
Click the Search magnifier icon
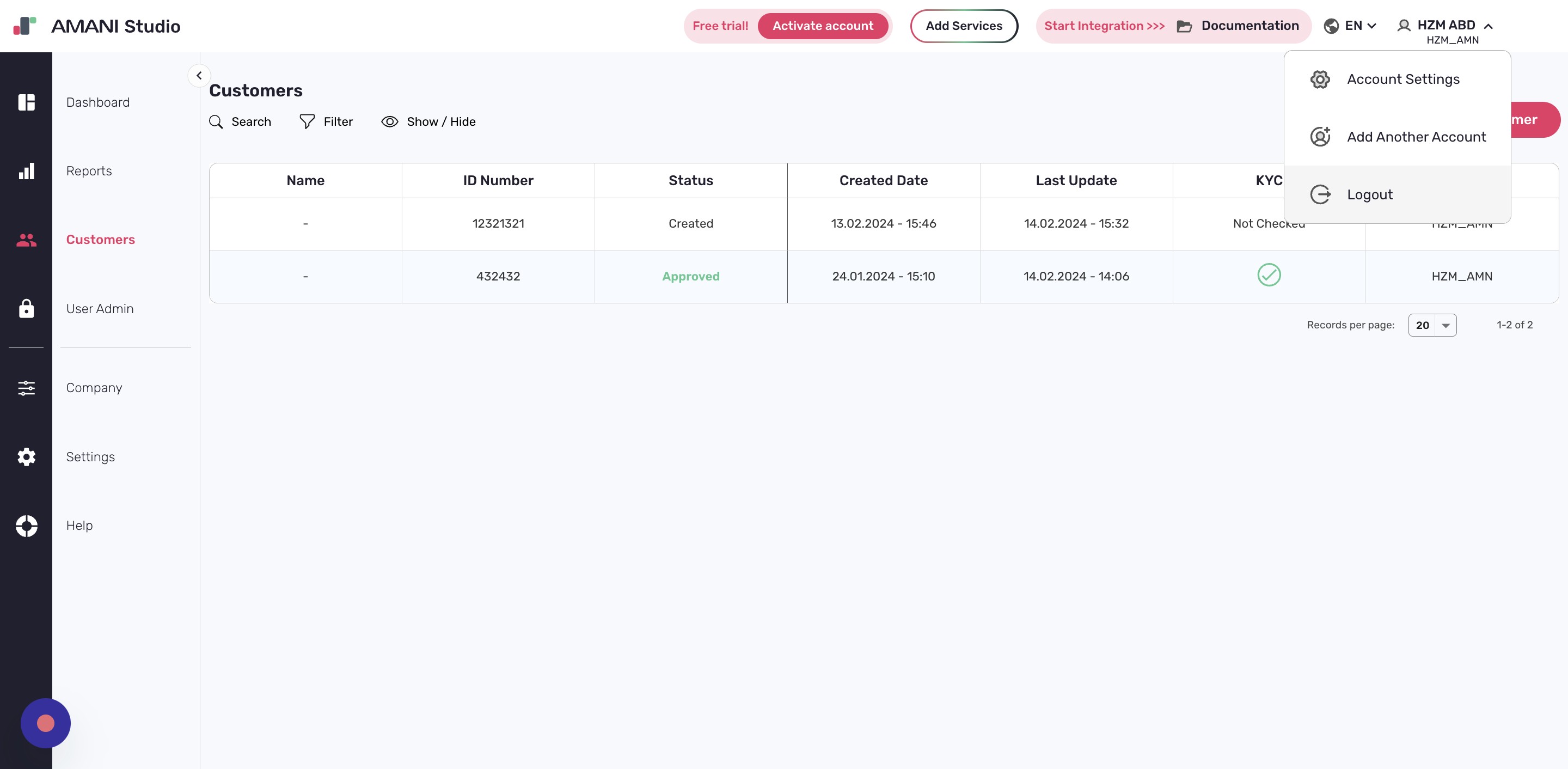tap(216, 122)
